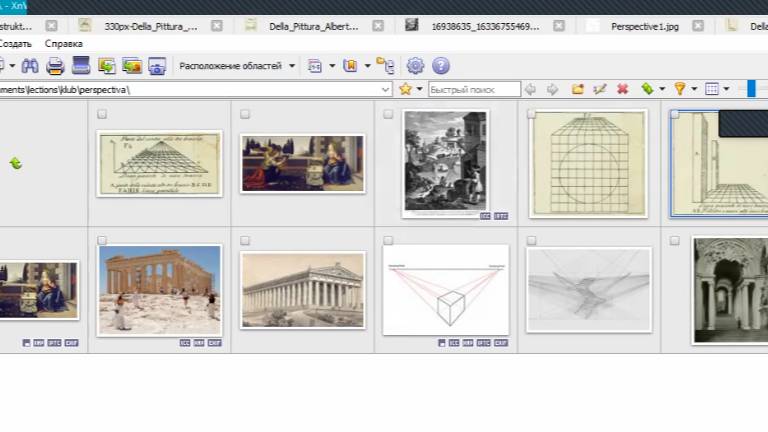Image resolution: width=768 pixels, height=432 pixels.
Task: Go forward with the right arrow
Action: pyautogui.click(x=552, y=89)
